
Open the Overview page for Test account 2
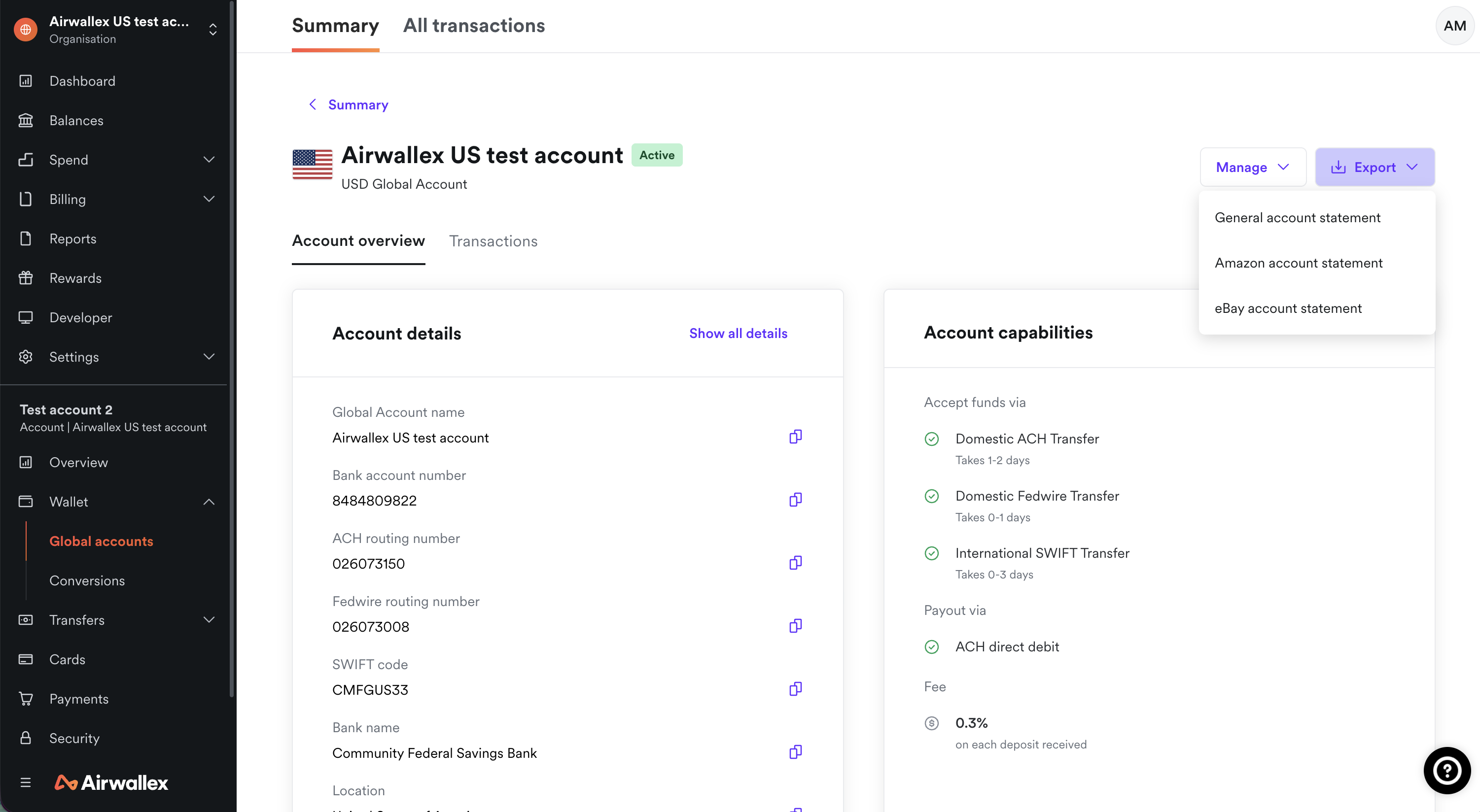tap(79, 462)
